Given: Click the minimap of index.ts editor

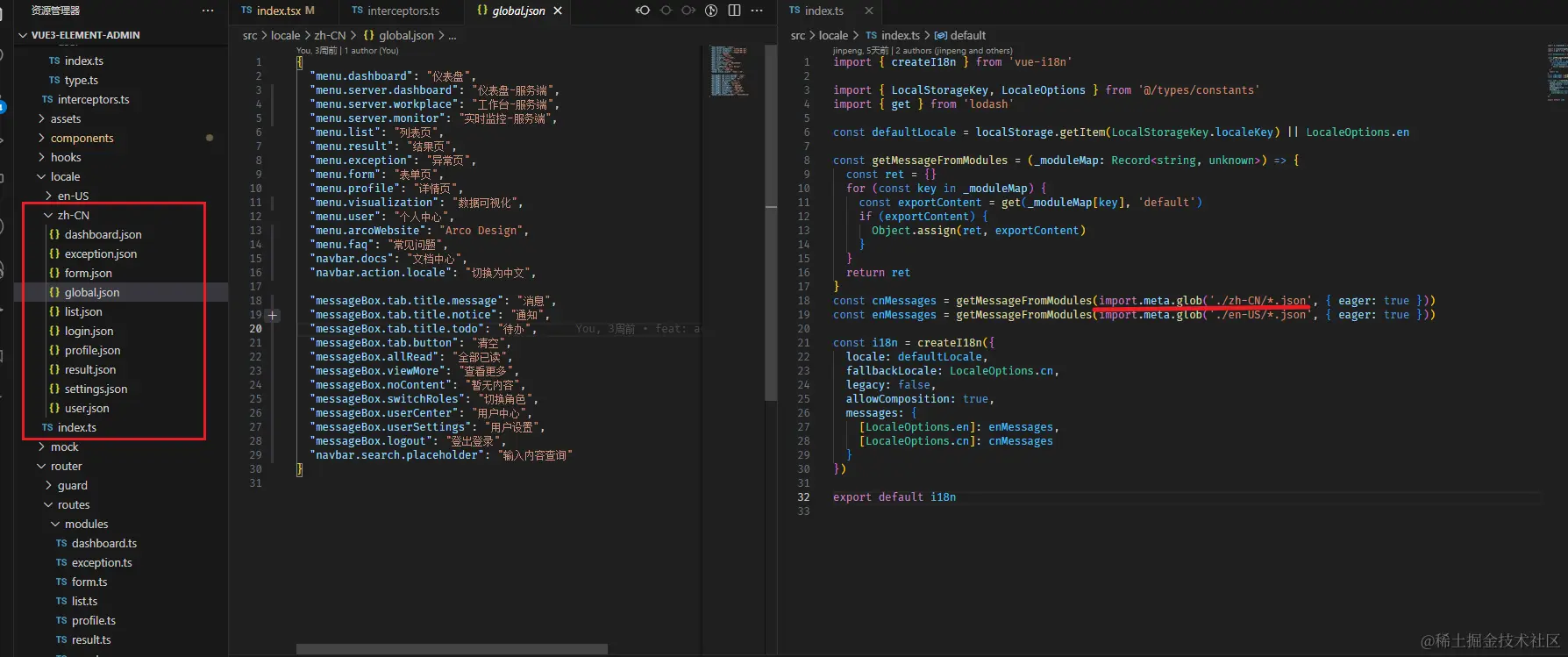Looking at the screenshot, I should tap(1557, 71).
